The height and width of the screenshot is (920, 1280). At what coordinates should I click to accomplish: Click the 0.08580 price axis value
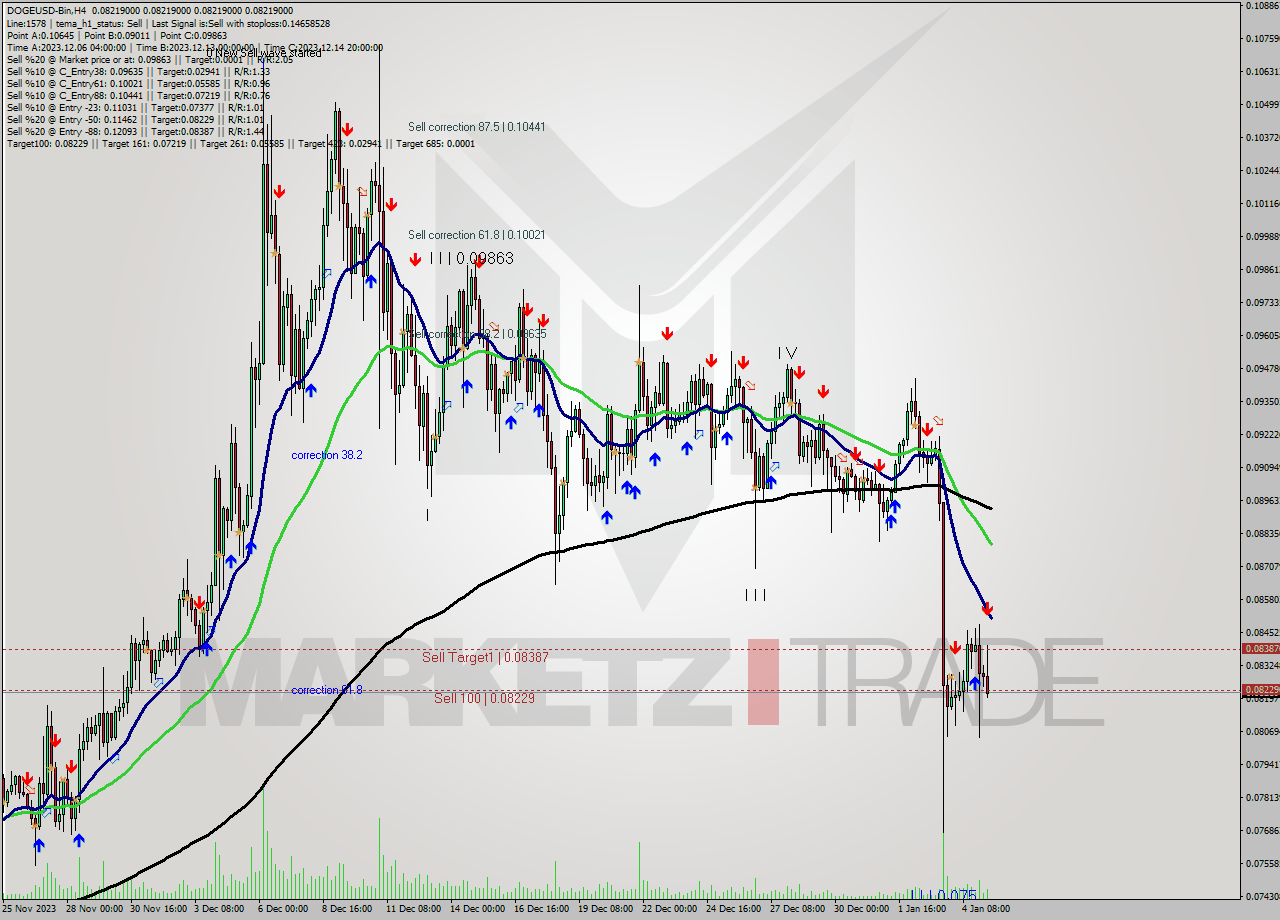coord(1262,599)
